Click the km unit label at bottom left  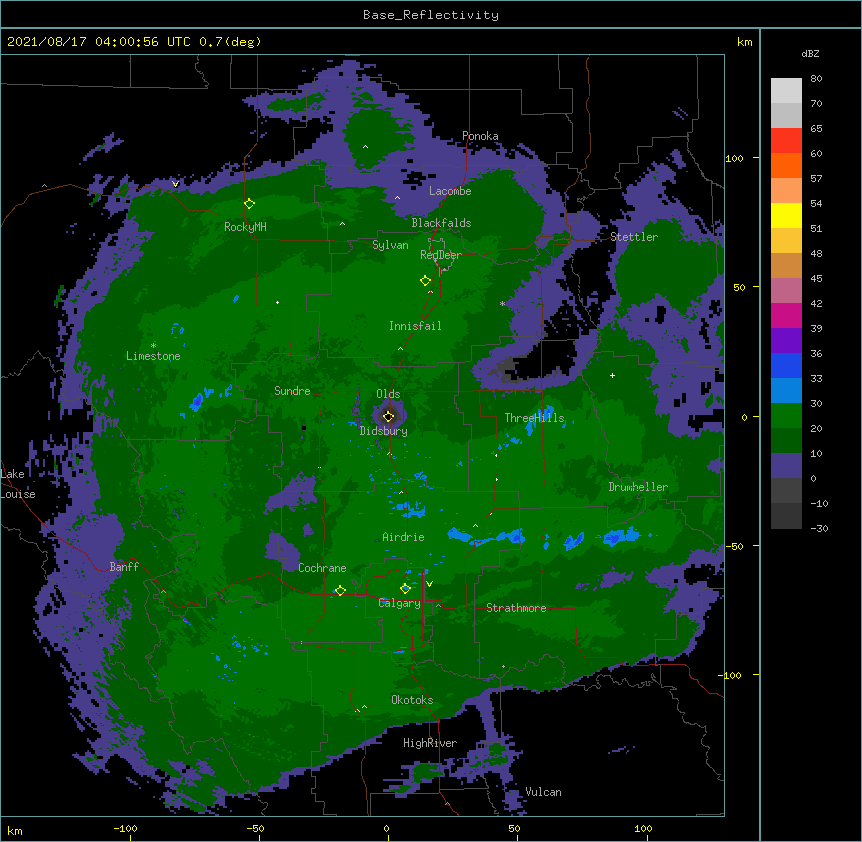[x=14, y=830]
